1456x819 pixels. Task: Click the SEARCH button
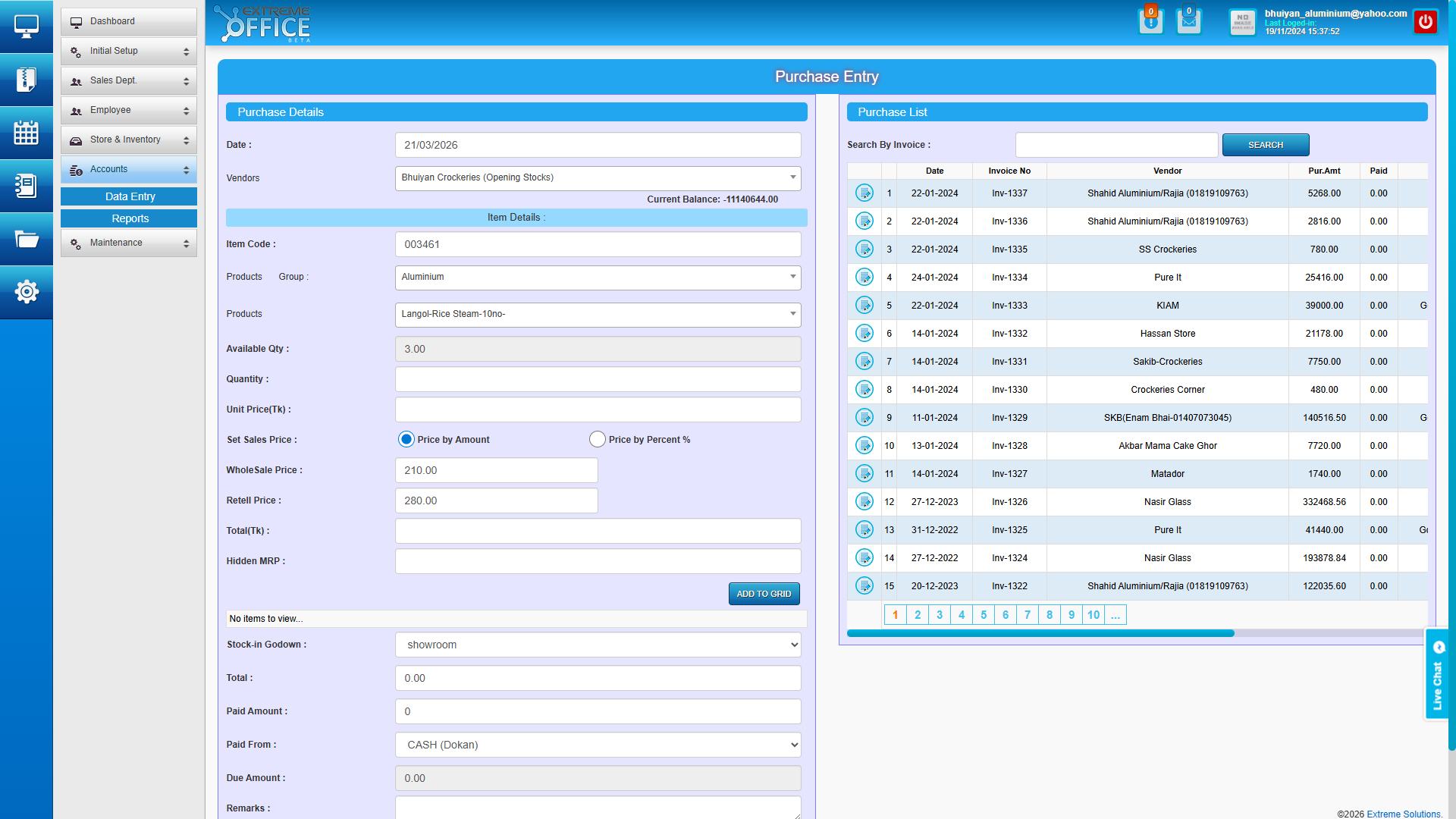pos(1265,145)
